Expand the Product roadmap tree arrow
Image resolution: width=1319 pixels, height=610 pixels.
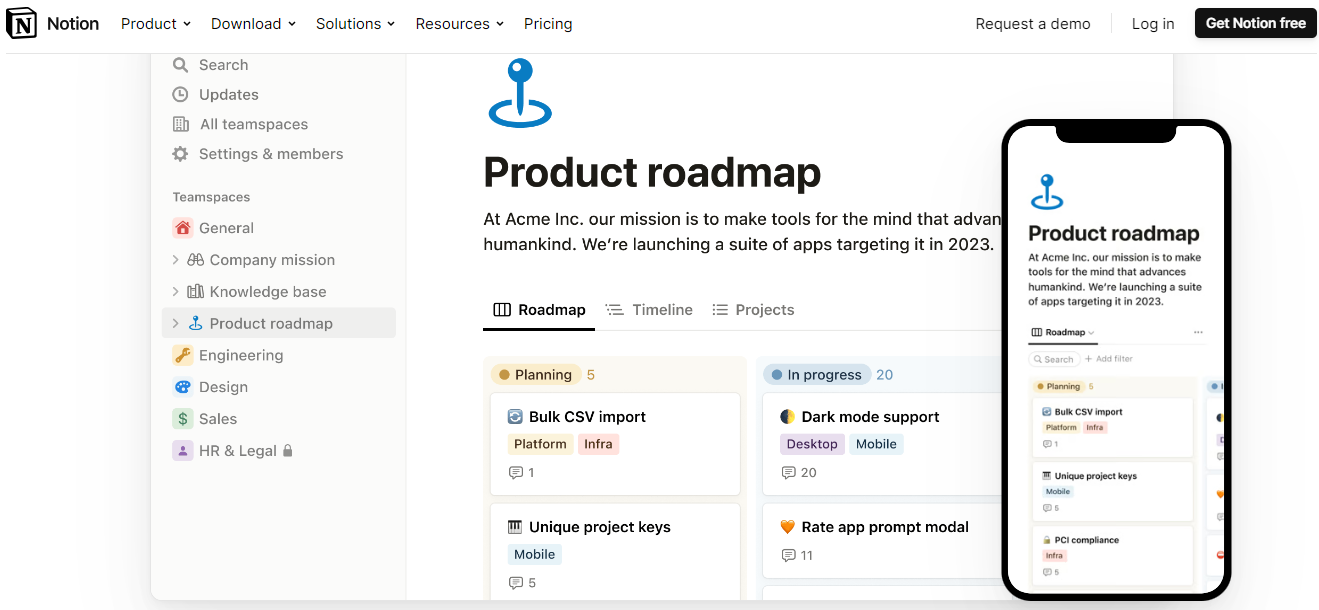pos(176,323)
